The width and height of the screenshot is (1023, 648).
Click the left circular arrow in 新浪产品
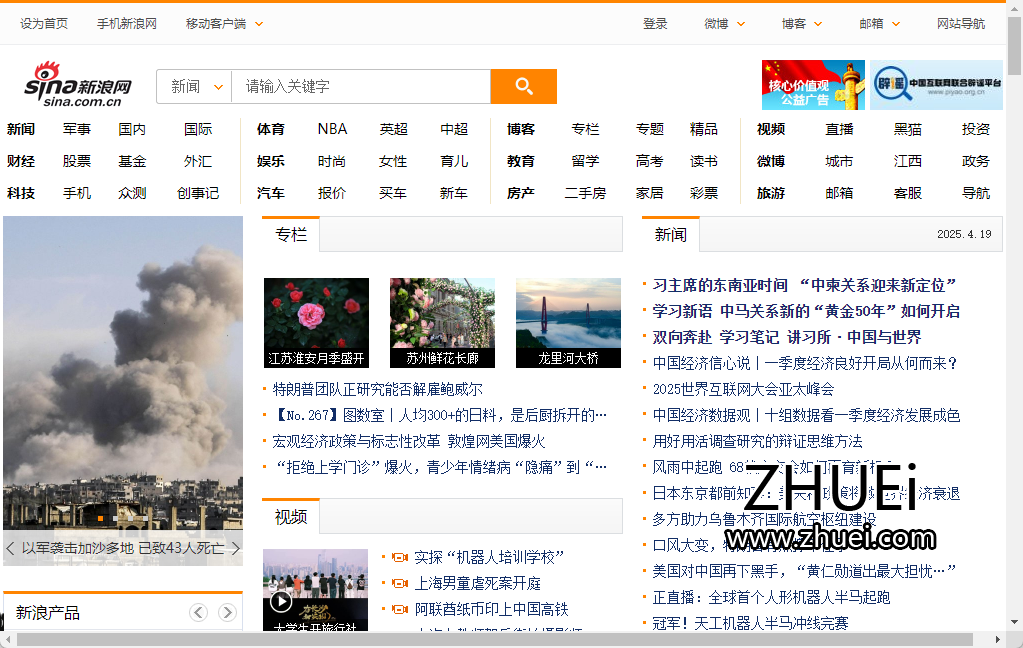click(198, 612)
